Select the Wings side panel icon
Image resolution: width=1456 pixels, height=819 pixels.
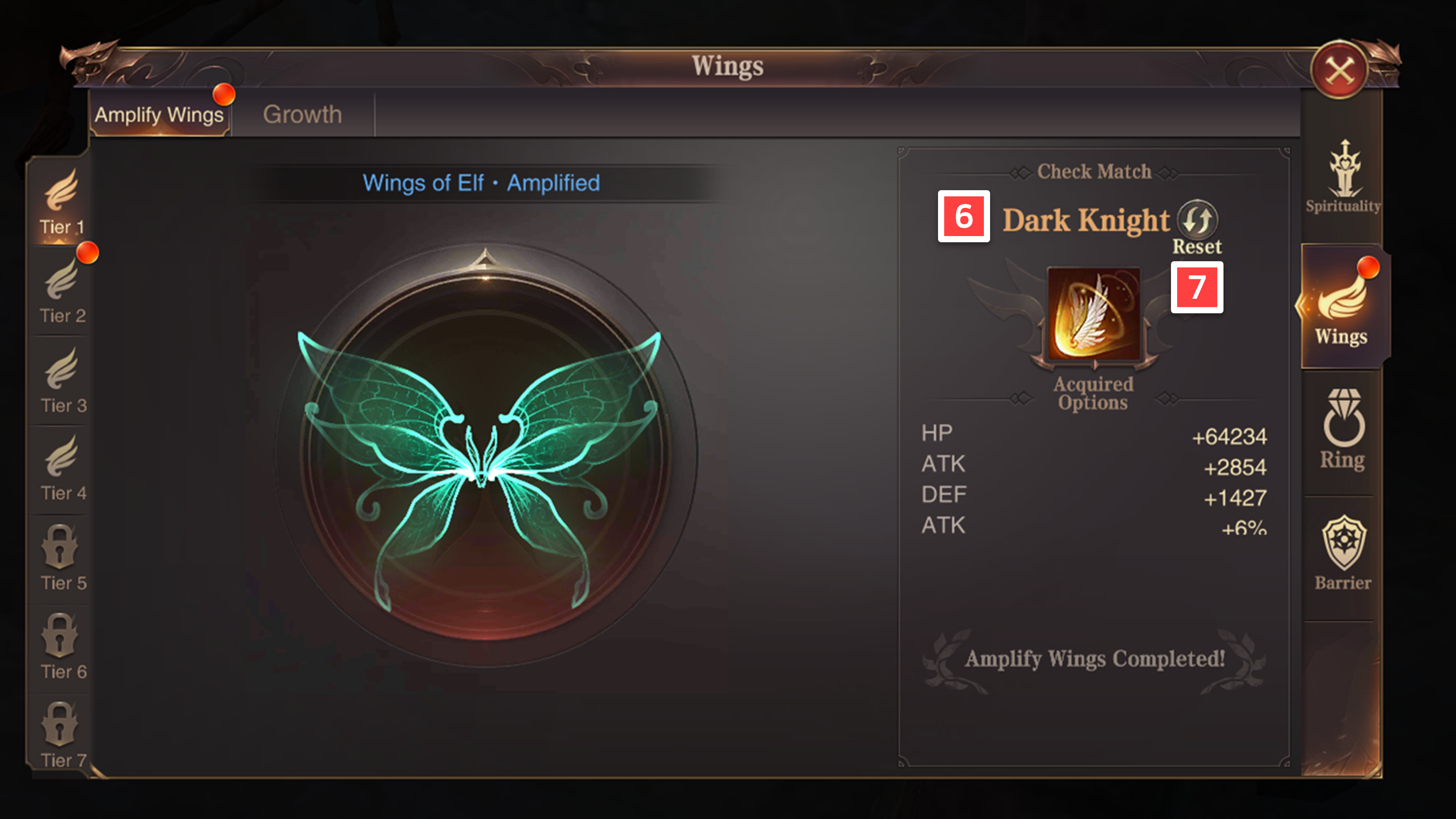1342,298
